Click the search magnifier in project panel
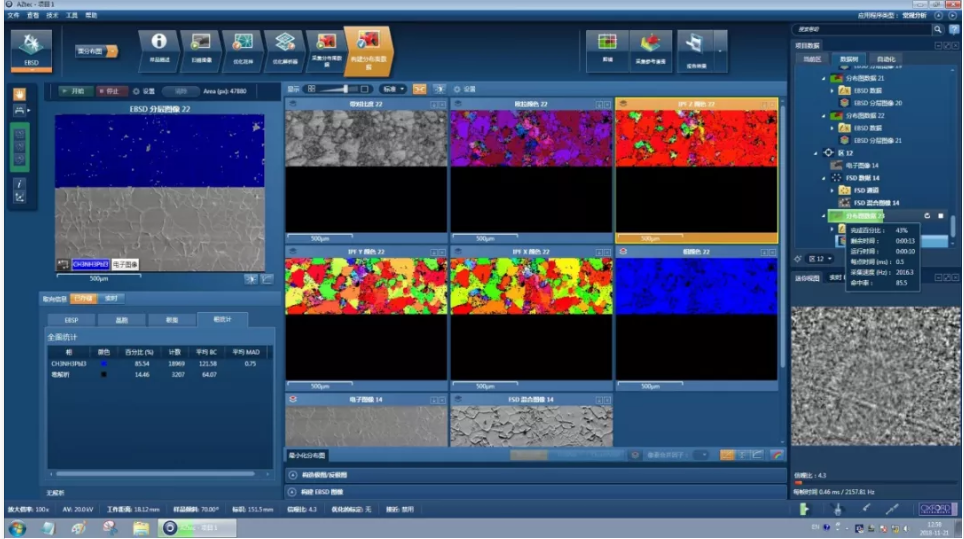This screenshot has width=964, height=539. tap(938, 30)
